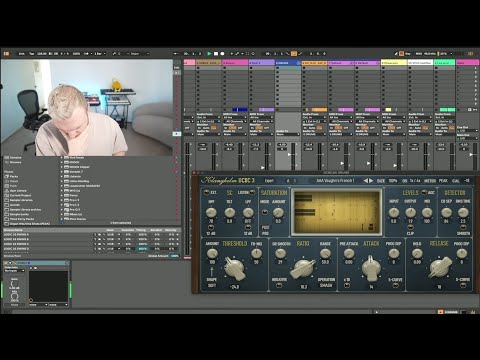Image resolution: width=480 pixels, height=360 pixels.
Task: Toggle the Saturation MODE switch
Action: pyautogui.click(x=265, y=213)
